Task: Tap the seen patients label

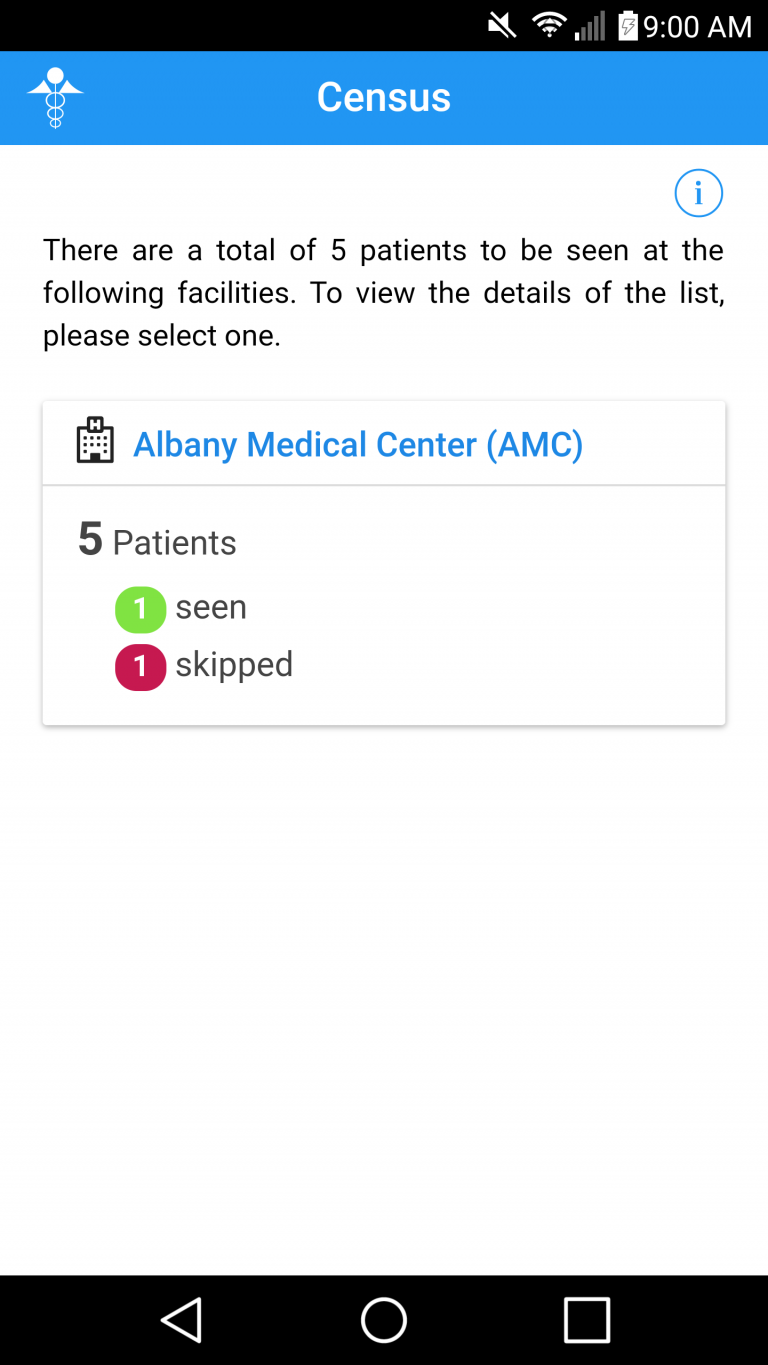Action: 211,608
